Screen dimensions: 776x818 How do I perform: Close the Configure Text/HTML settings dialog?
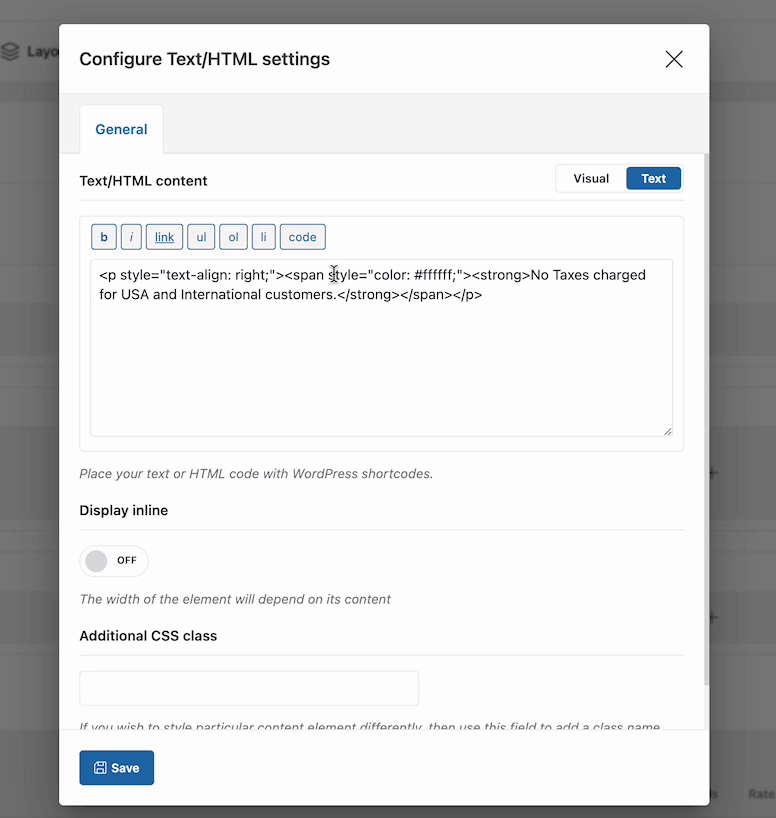674,59
